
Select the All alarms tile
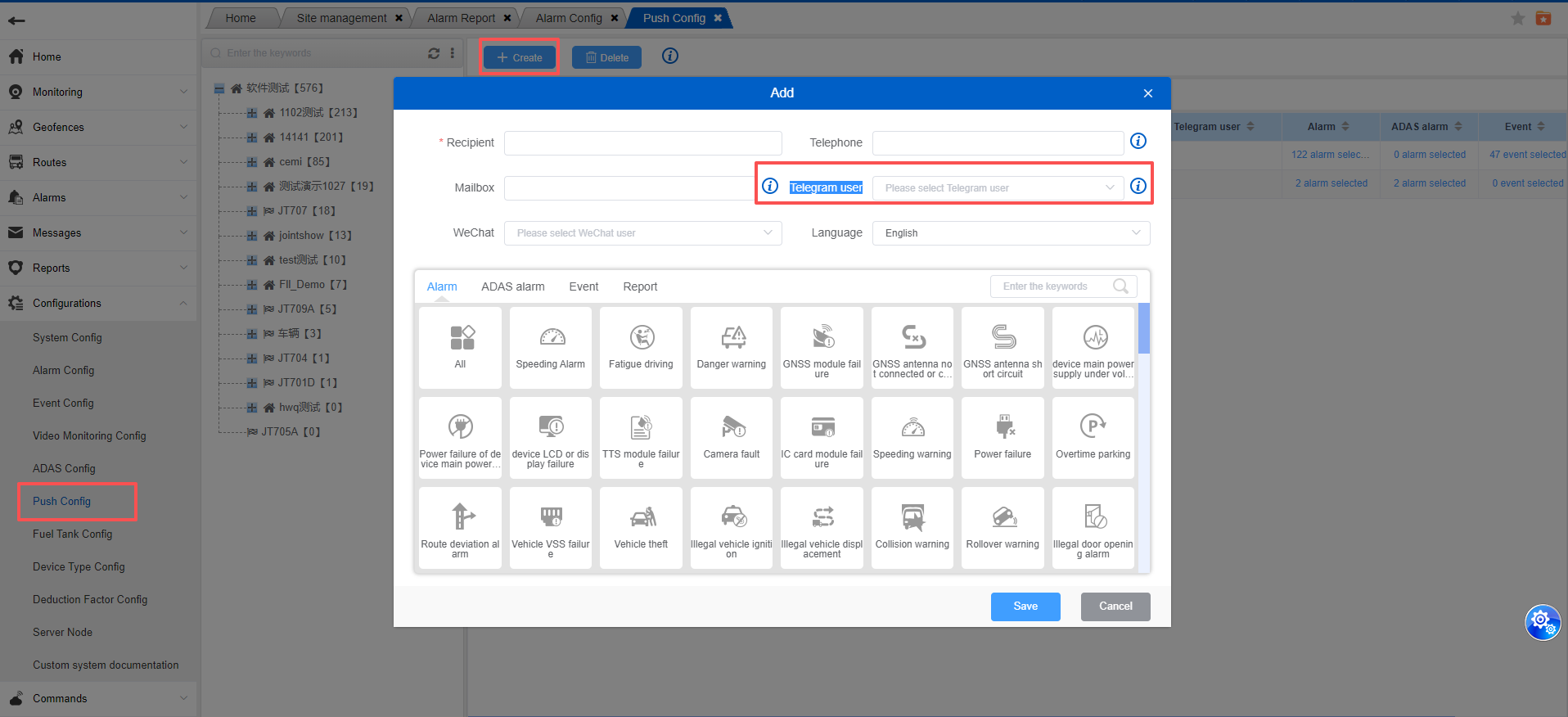tap(460, 347)
